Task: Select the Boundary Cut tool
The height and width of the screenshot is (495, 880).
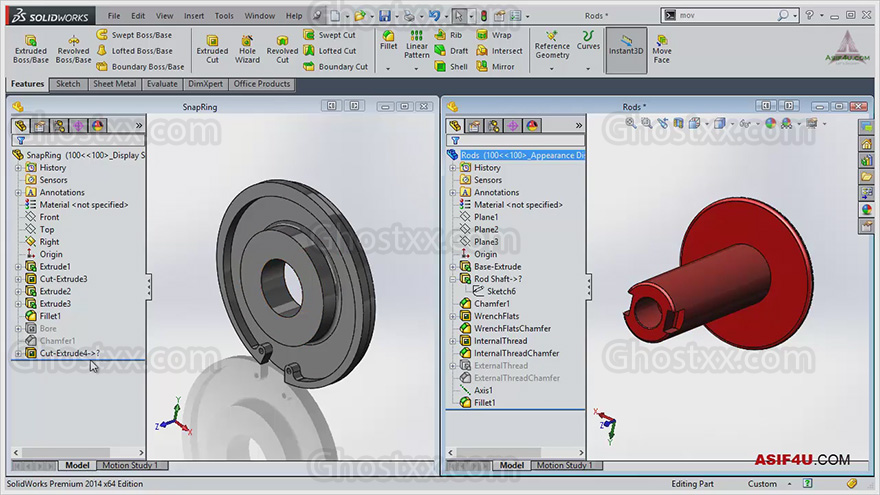Action: [x=336, y=66]
